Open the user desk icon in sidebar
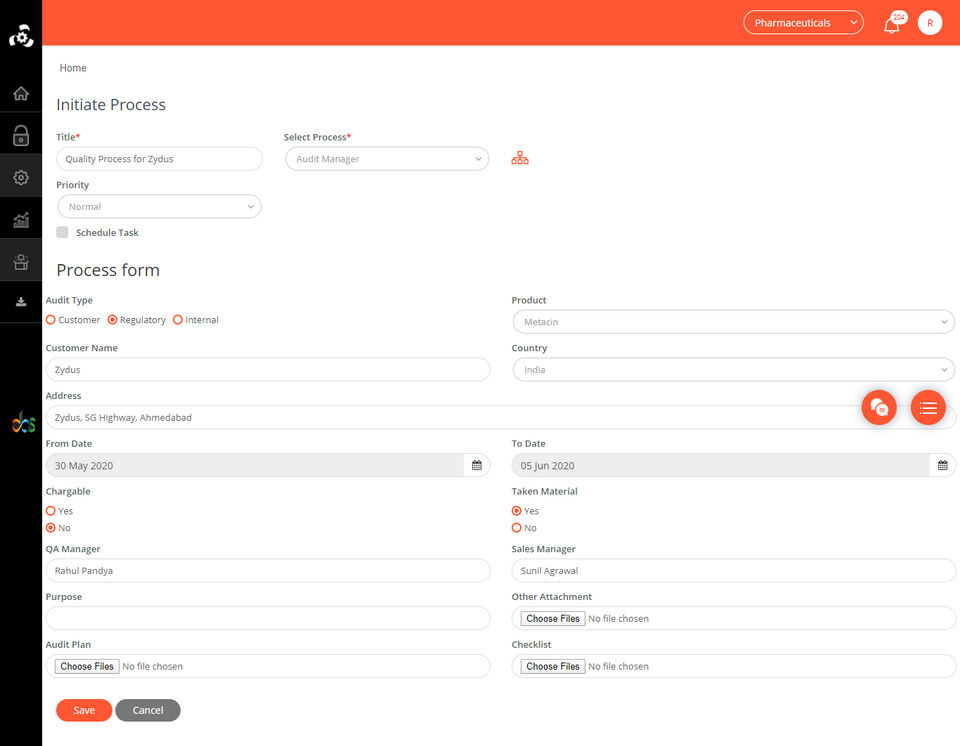Viewport: 960px width, 746px height. [x=21, y=262]
